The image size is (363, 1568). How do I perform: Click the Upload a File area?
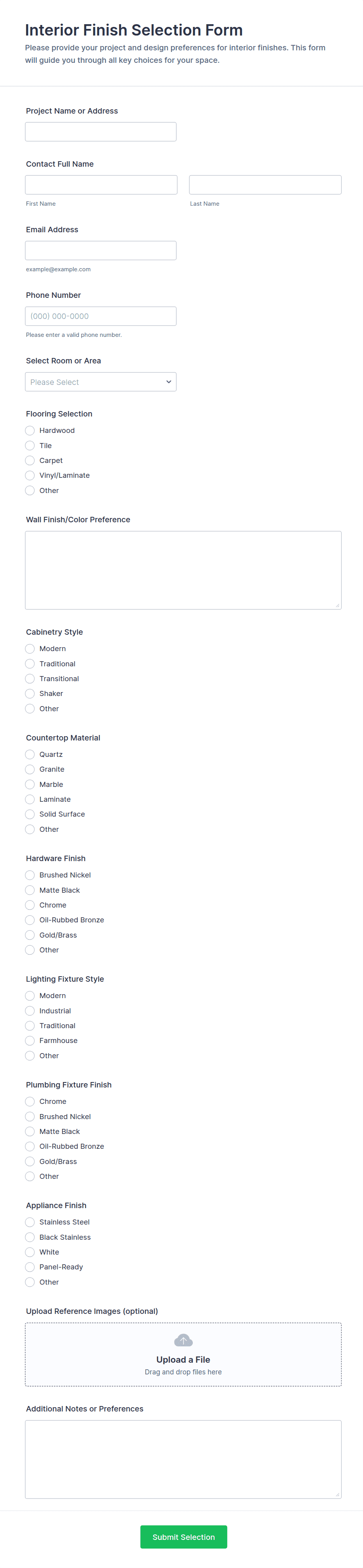(x=183, y=1360)
